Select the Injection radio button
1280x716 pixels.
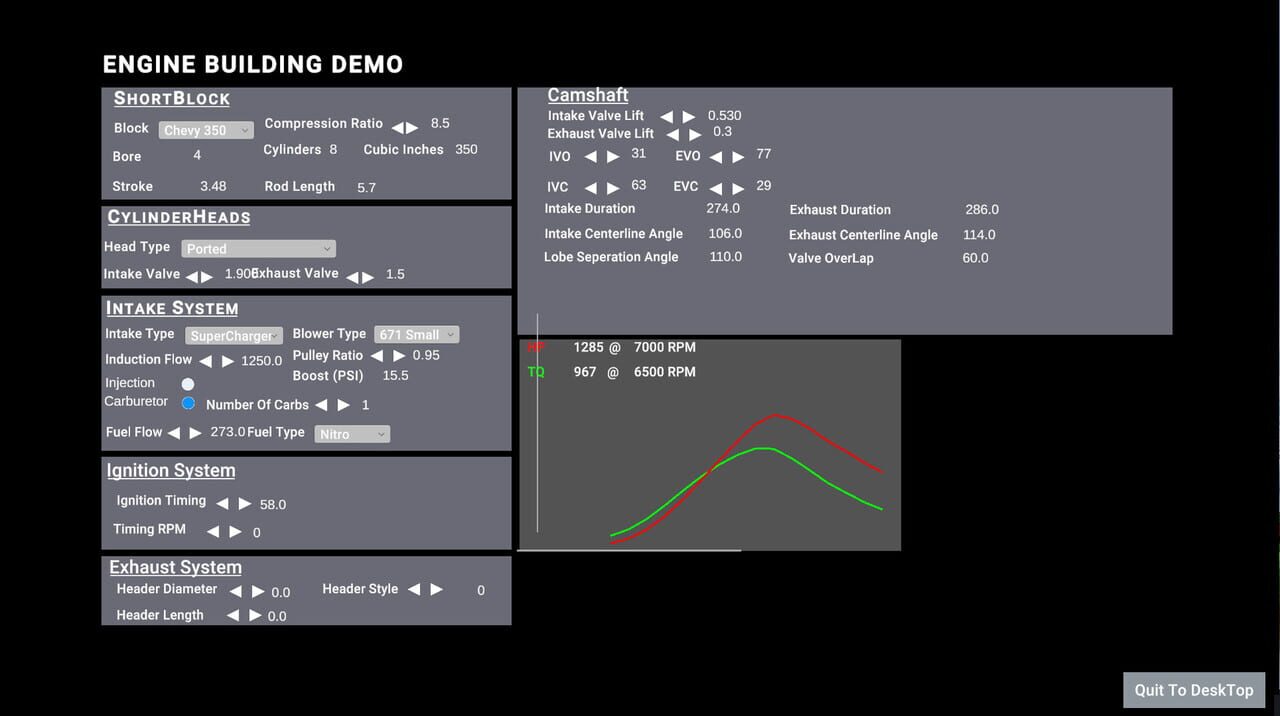(x=188, y=384)
